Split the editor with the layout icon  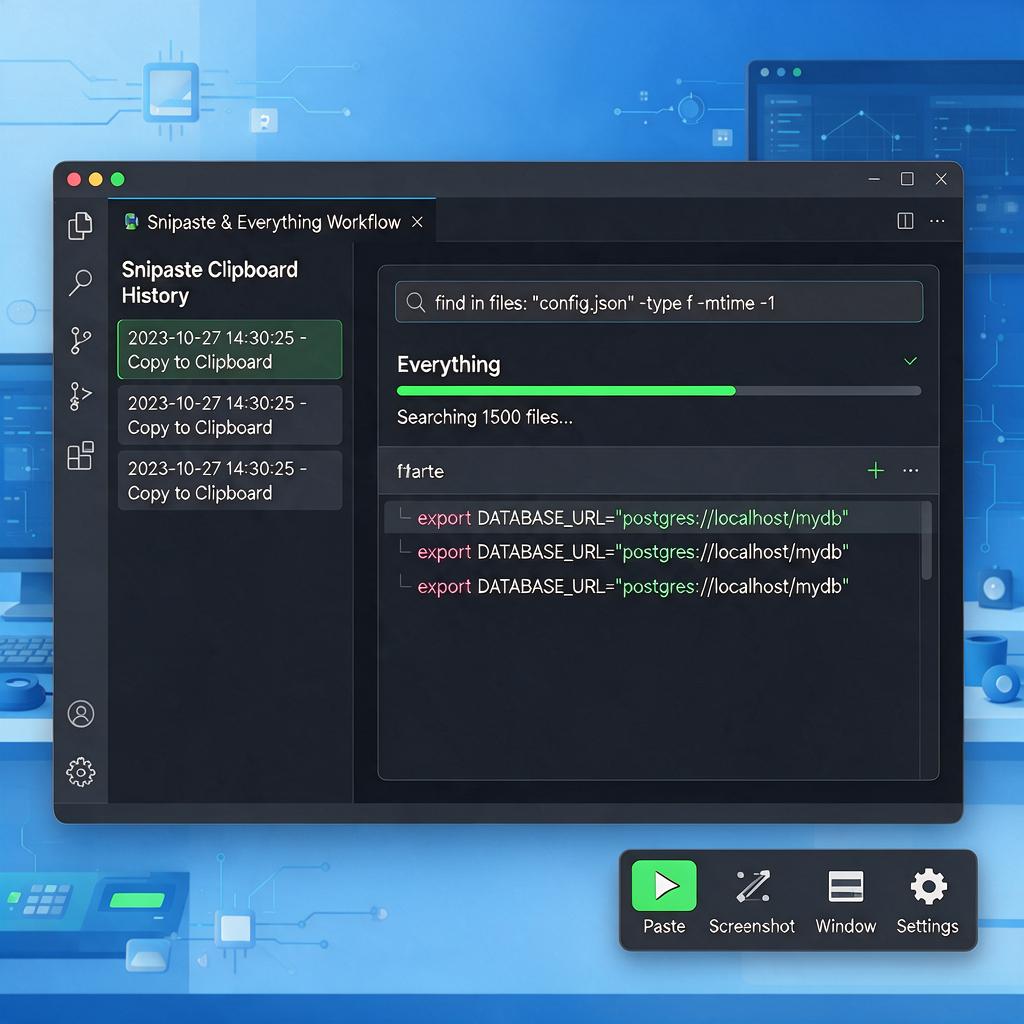905,221
